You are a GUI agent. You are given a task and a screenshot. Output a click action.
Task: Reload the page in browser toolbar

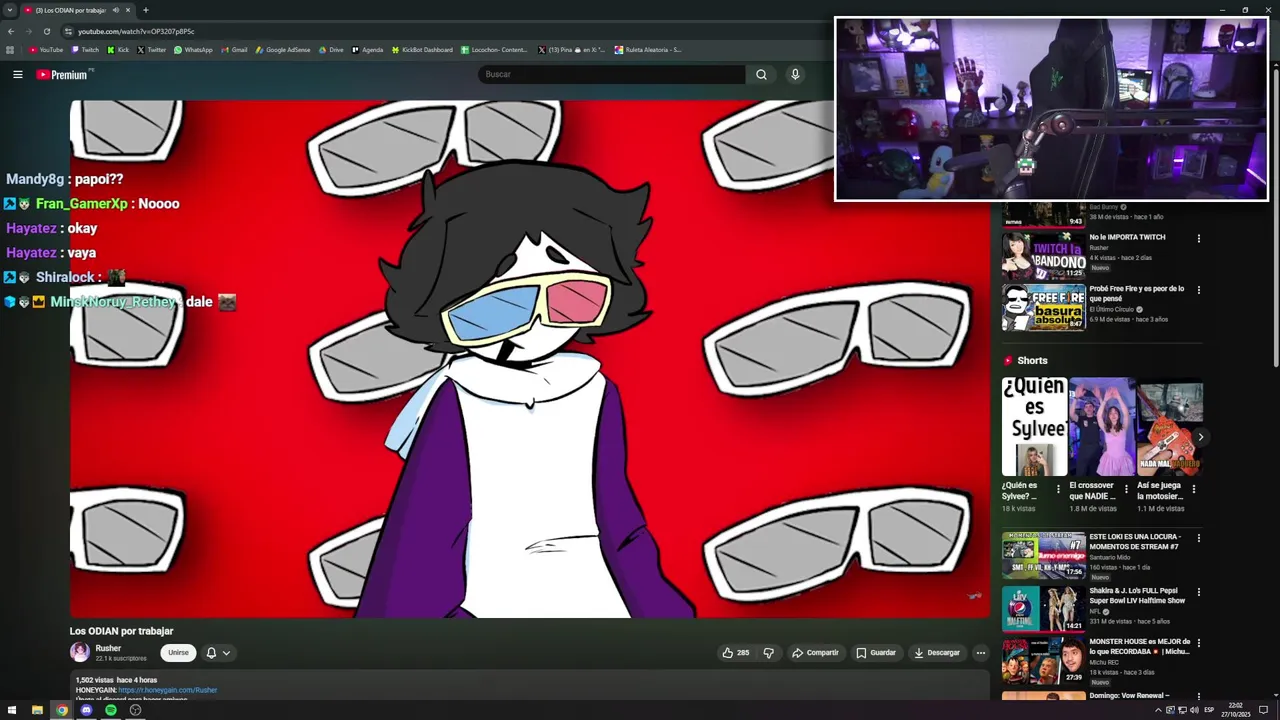click(x=46, y=31)
